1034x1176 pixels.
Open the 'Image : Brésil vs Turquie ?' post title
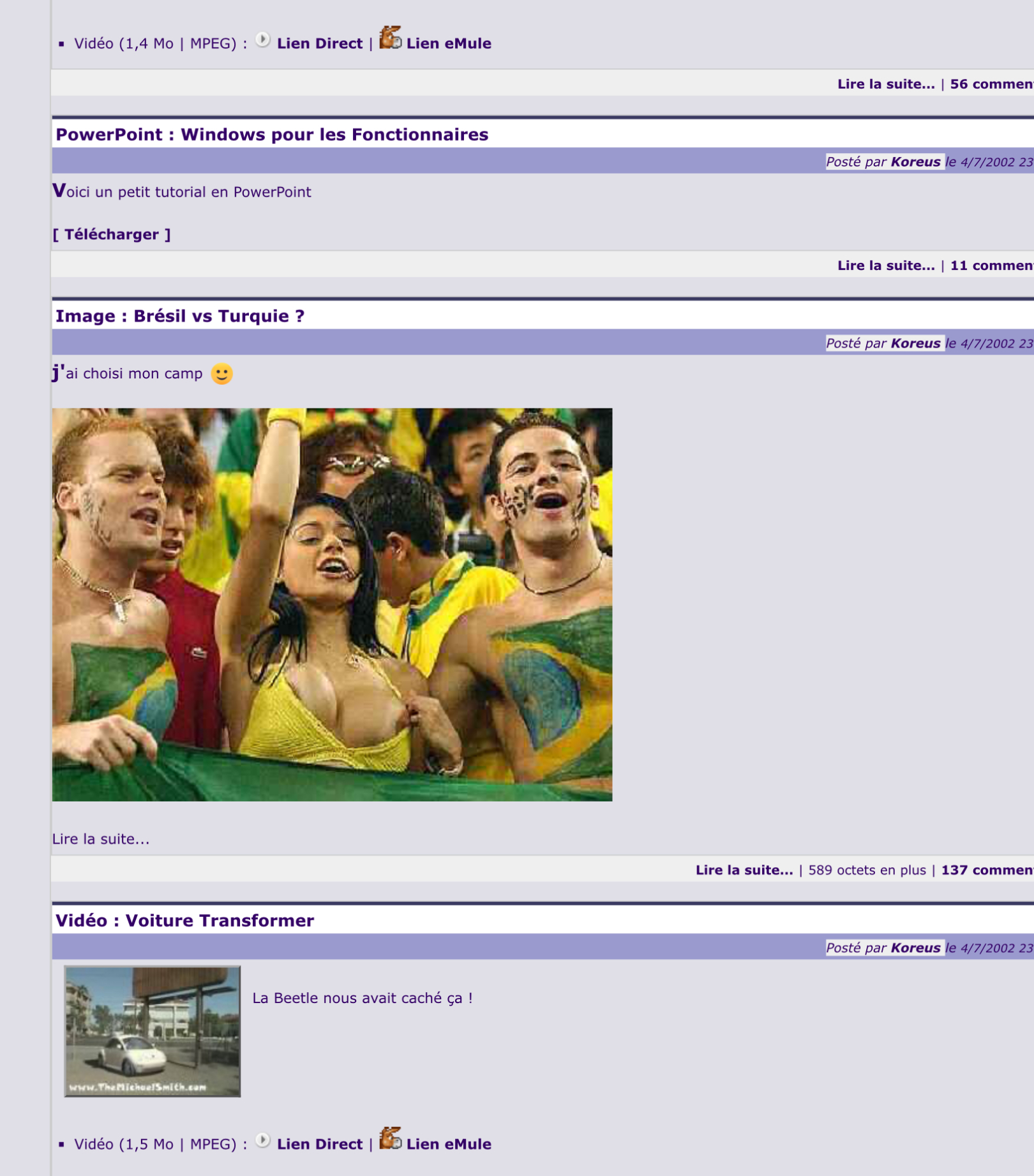click(180, 316)
